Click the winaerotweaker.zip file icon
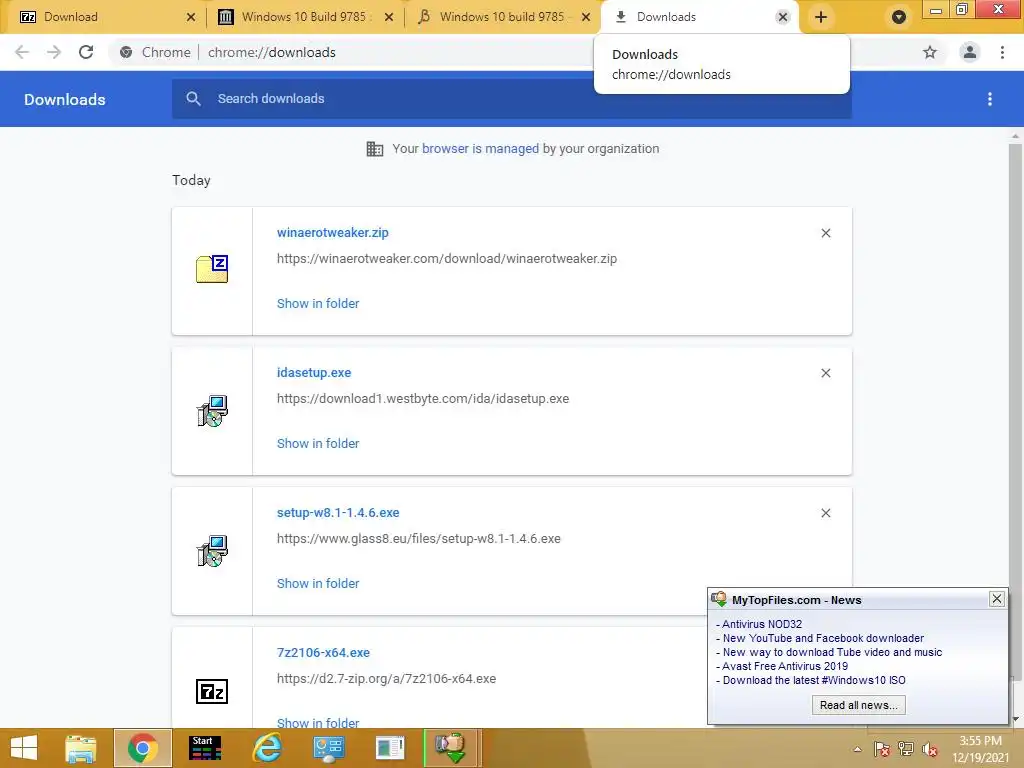 coord(212,269)
